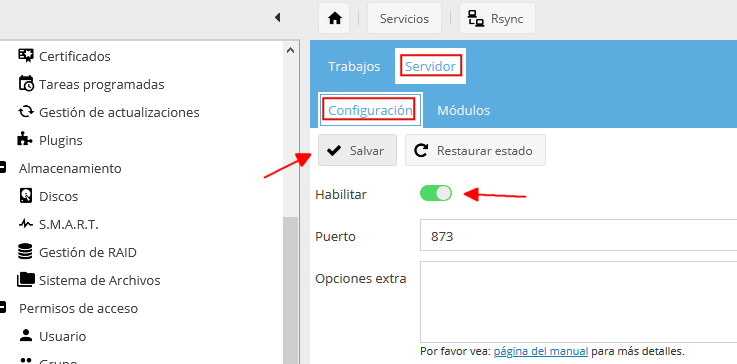Viewport: 737px width, 364px height.
Task: Click into the Puerto input field
Action: (x=578, y=235)
